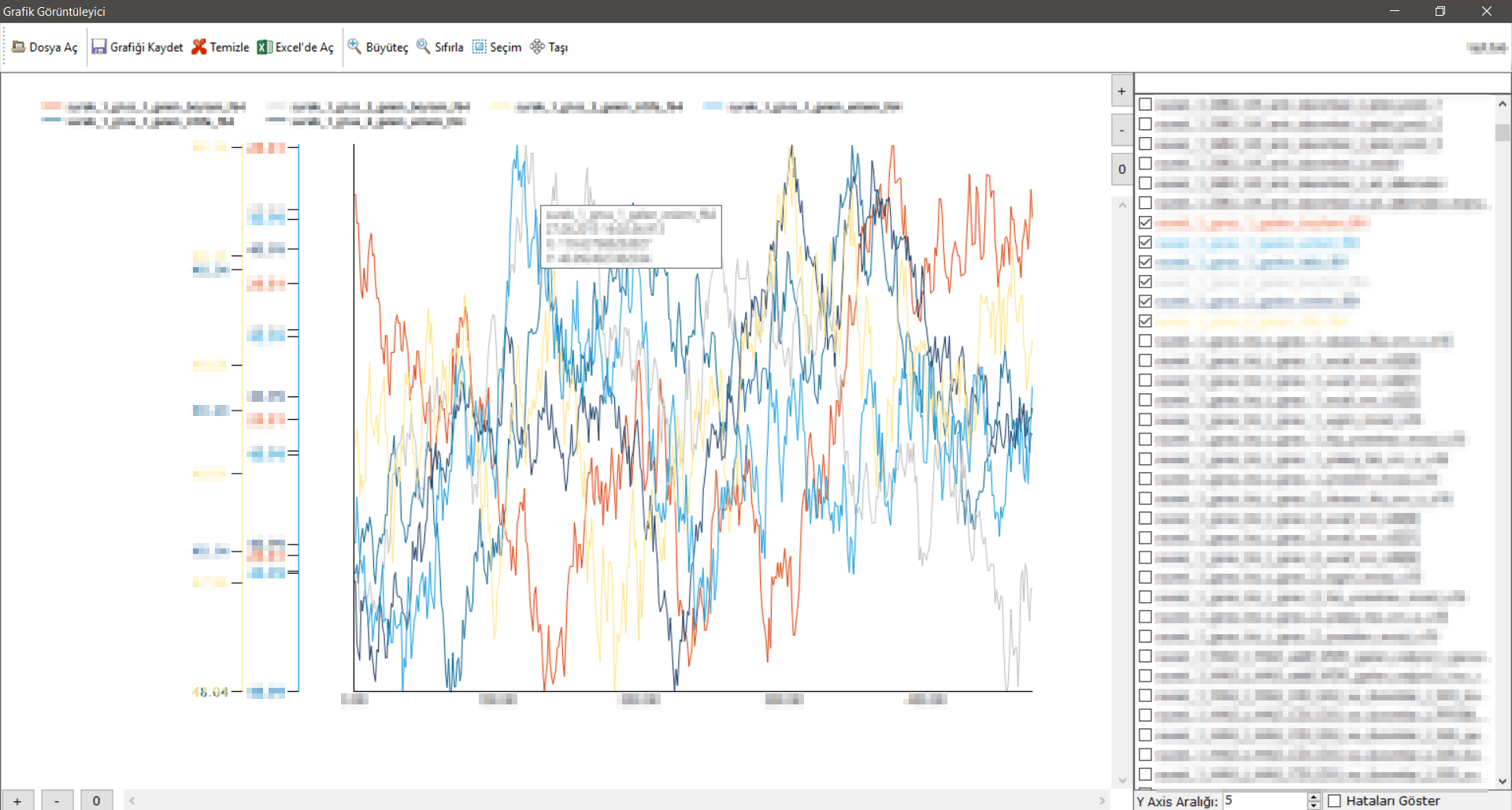Open a file with Dosya Aç

click(45, 47)
